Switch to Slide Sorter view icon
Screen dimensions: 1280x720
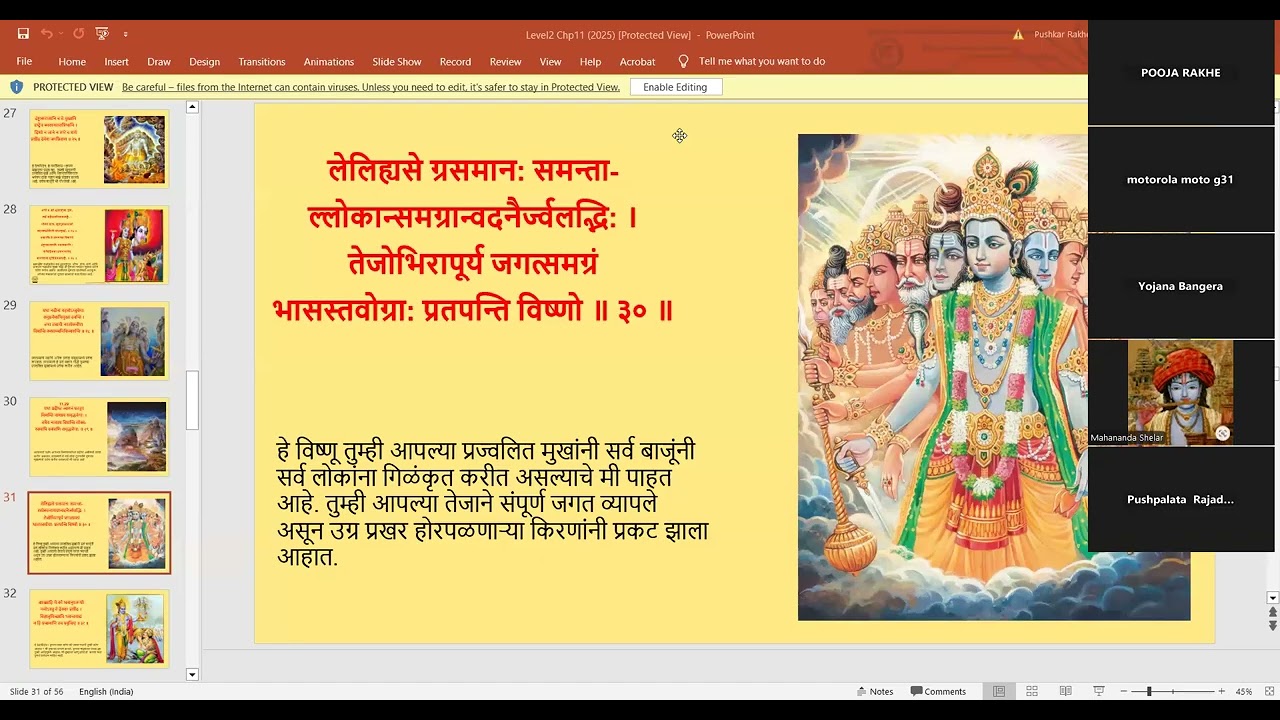[x=1032, y=692]
